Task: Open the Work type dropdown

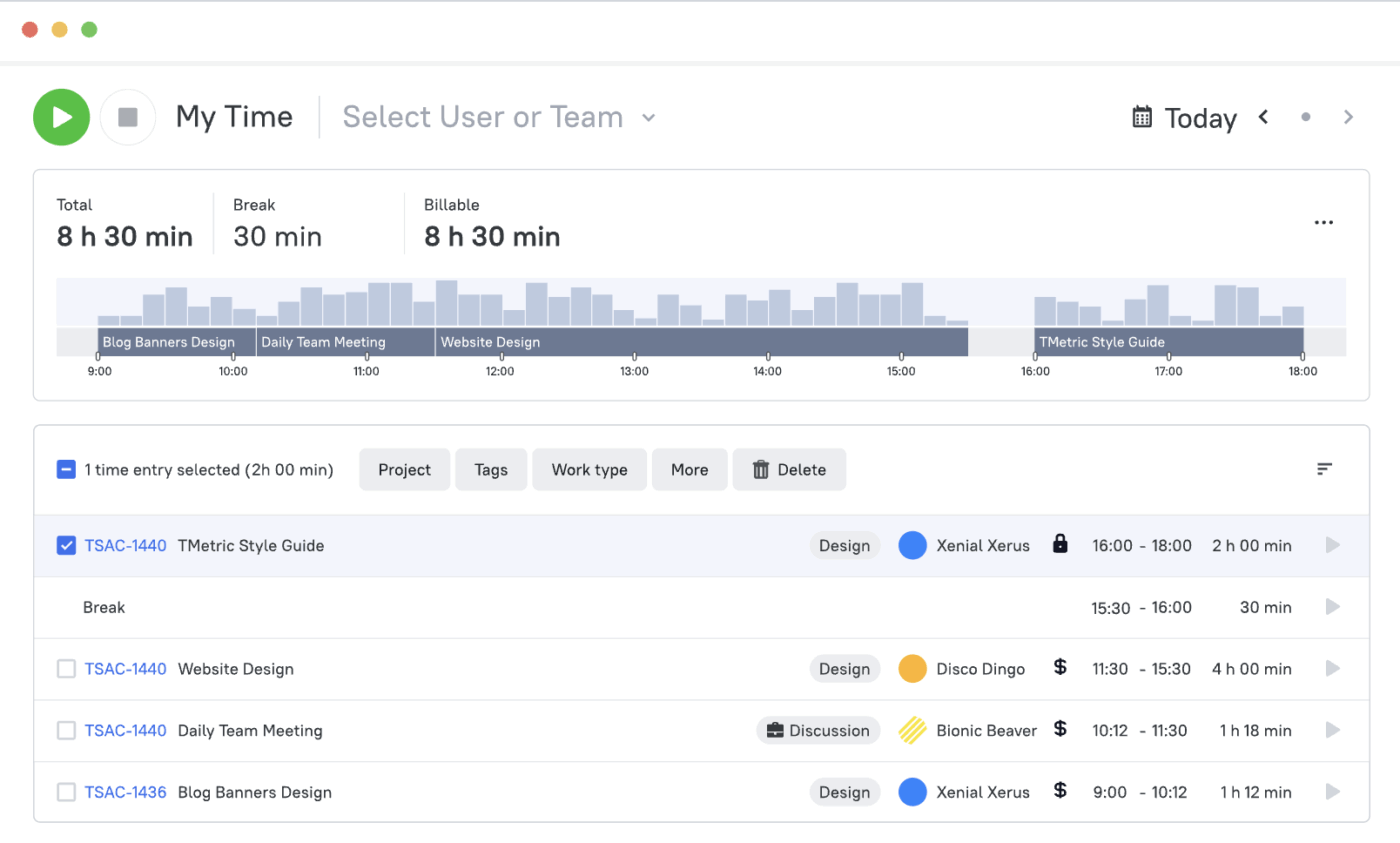Action: (x=589, y=470)
